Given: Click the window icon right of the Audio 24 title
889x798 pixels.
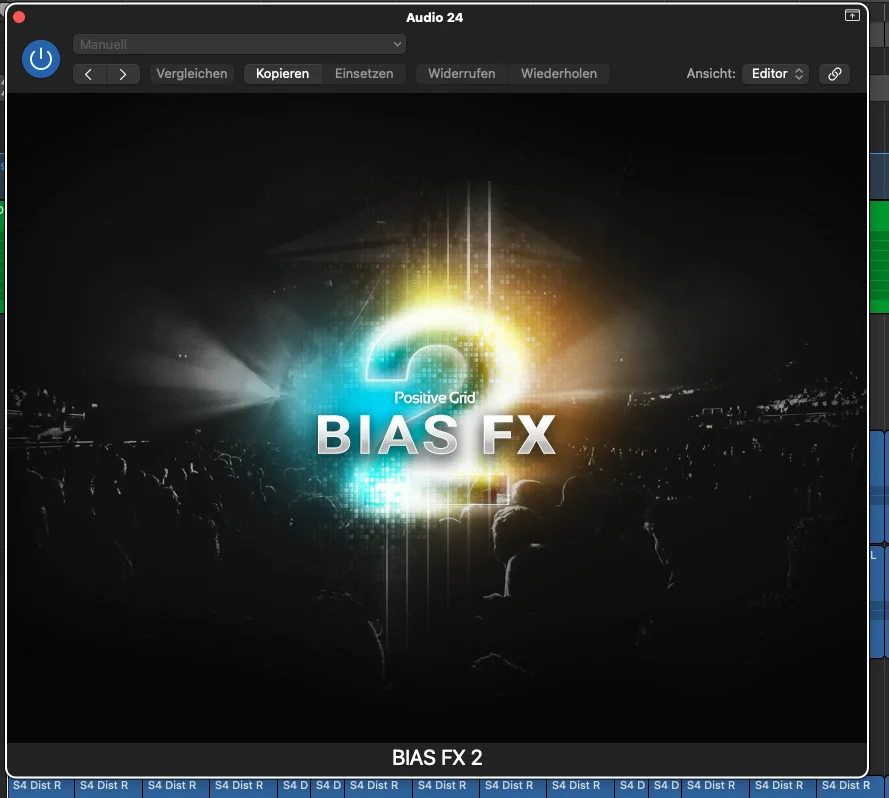Looking at the screenshot, I should tap(852, 15).
